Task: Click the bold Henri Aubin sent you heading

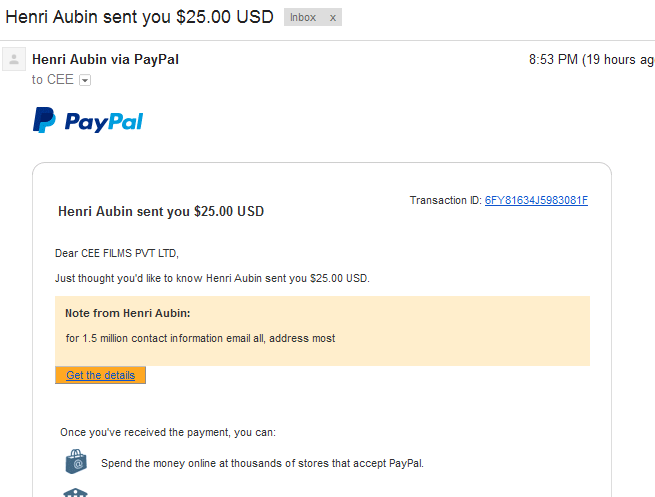Action: point(161,211)
